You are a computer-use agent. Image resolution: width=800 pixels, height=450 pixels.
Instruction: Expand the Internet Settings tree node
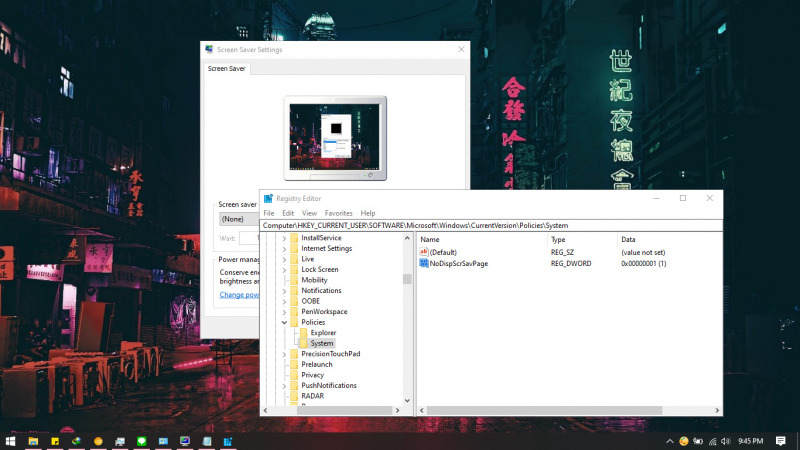284,248
